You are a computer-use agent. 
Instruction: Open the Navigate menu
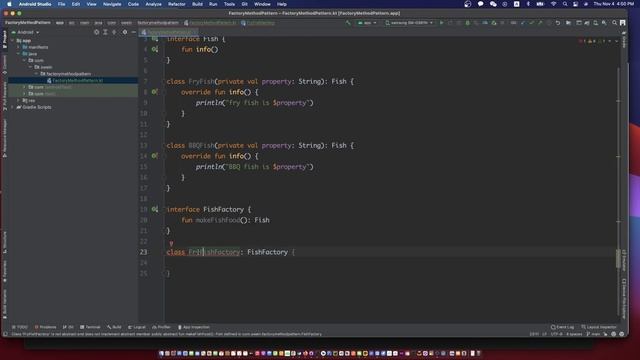tap(112, 4)
